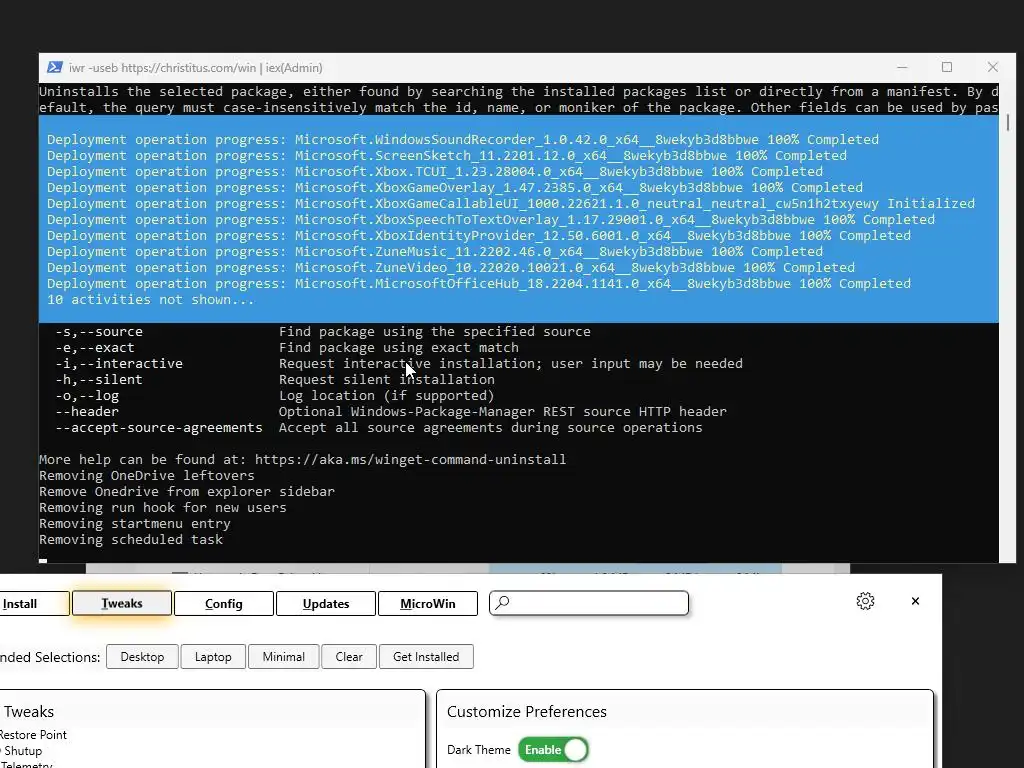The height and width of the screenshot is (768, 1024).
Task: Switch to the Tweaks tab
Action: (122, 603)
